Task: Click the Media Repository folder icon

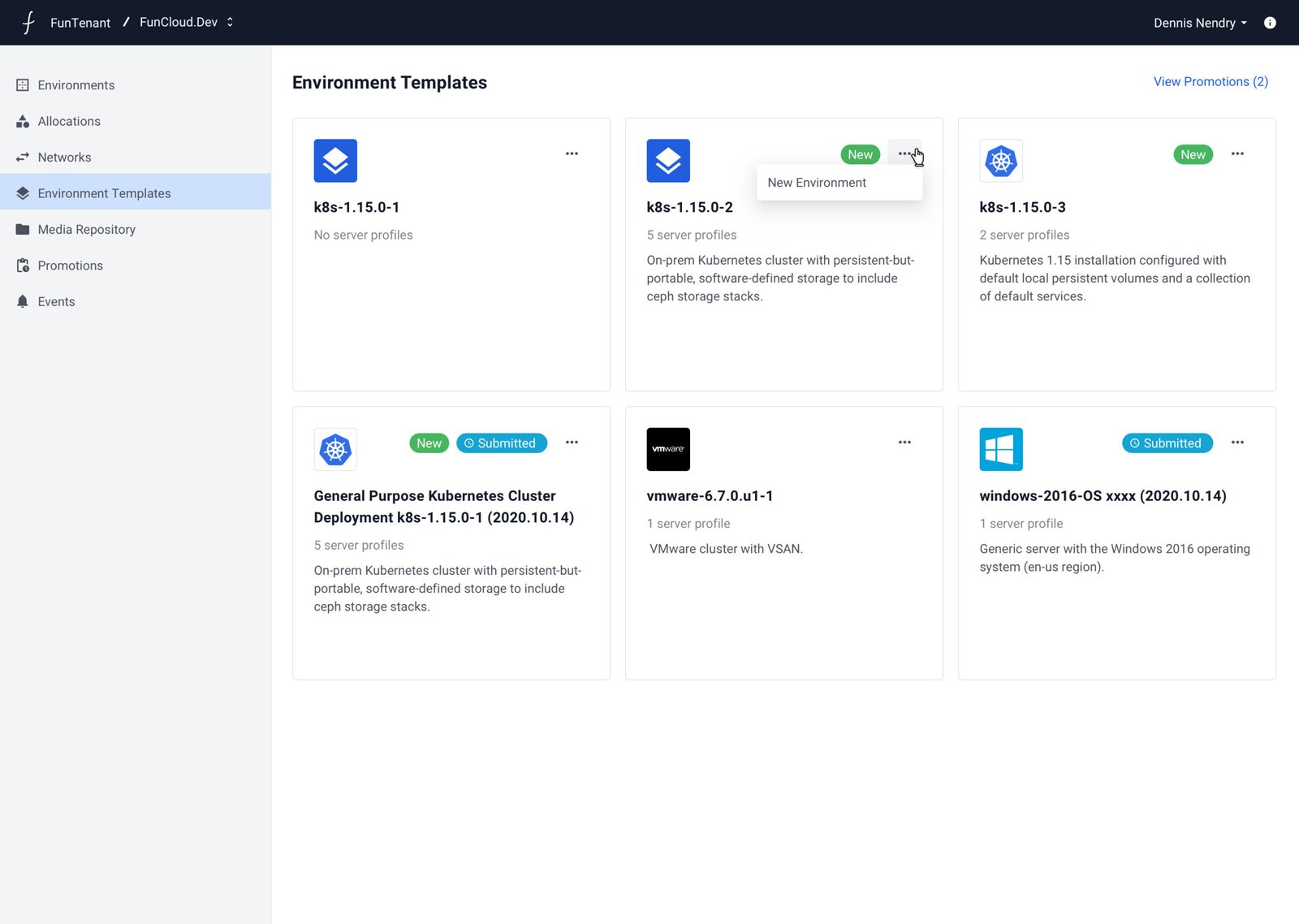Action: coord(23,230)
